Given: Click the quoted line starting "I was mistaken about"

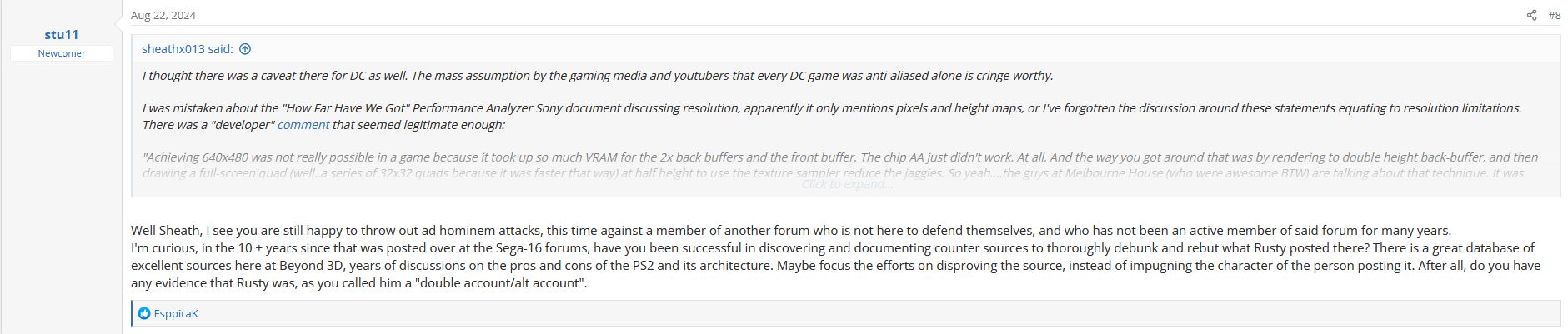Looking at the screenshot, I should pyautogui.click(x=831, y=108).
